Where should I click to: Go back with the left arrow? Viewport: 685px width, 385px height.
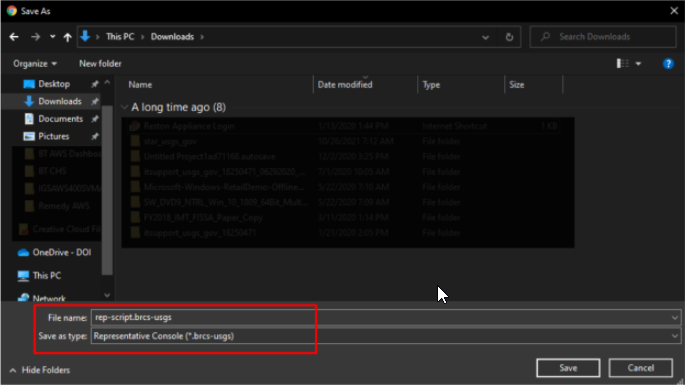(14, 37)
